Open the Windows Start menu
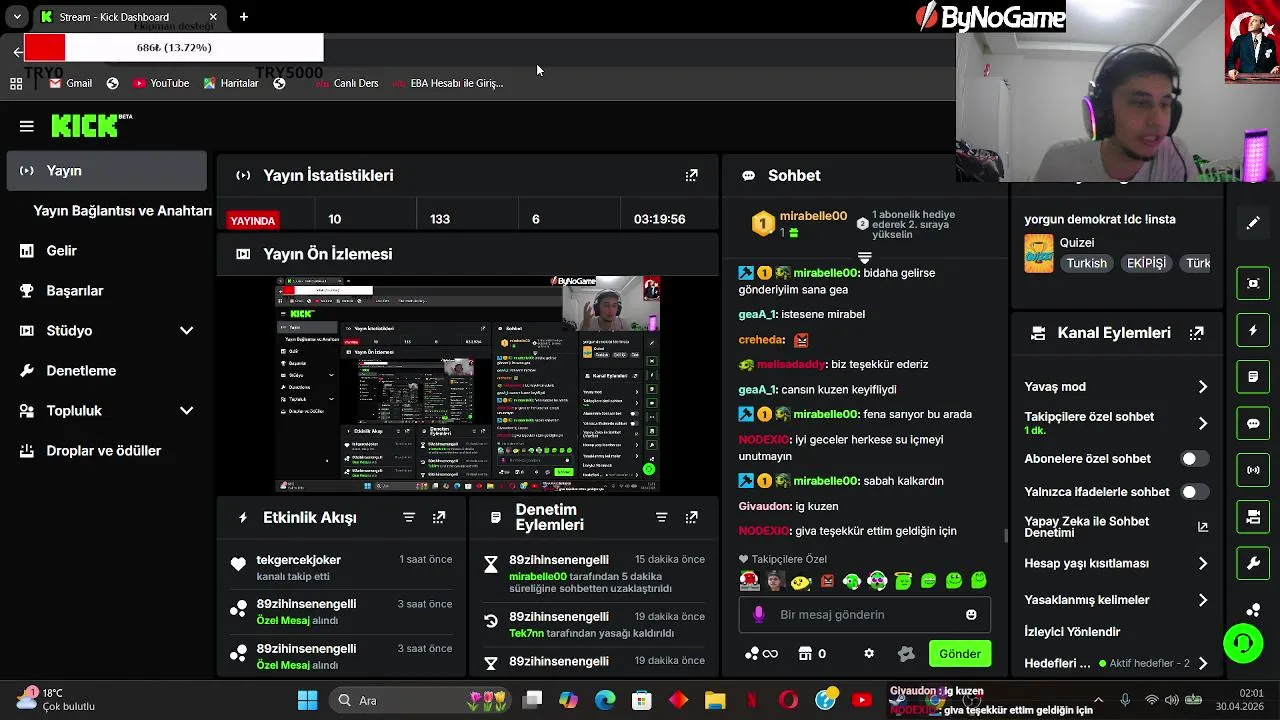 coord(307,700)
